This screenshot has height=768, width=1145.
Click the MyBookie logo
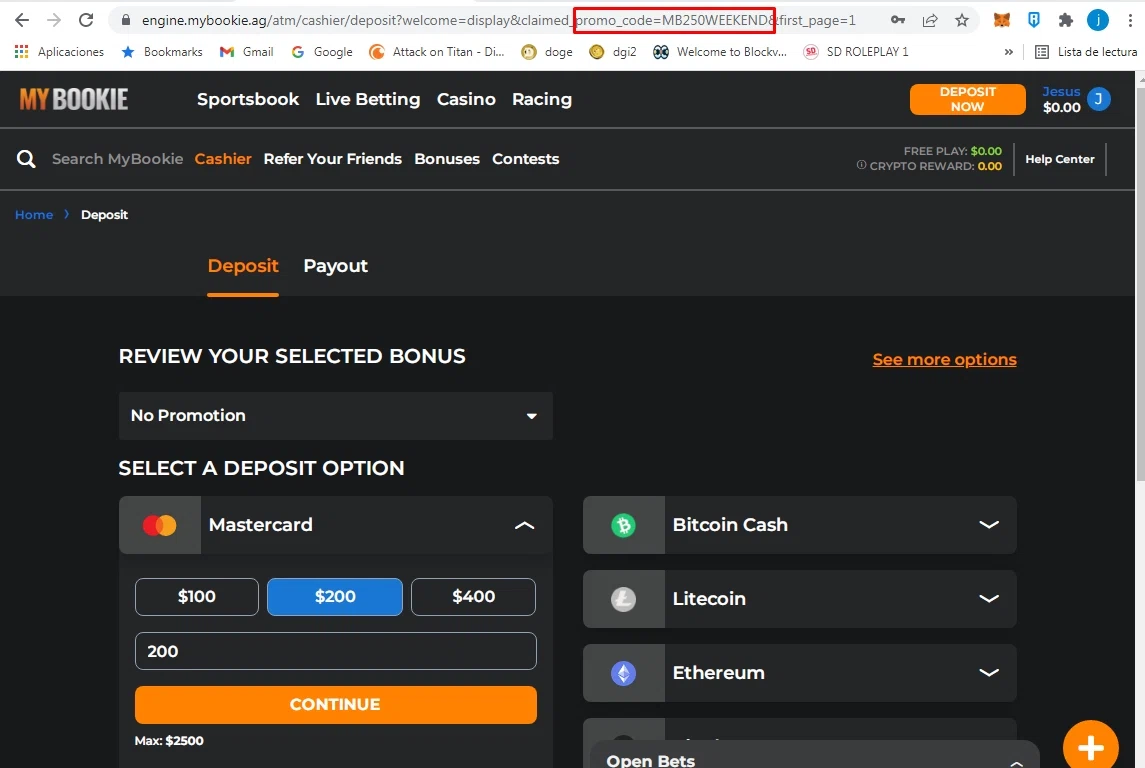74,99
